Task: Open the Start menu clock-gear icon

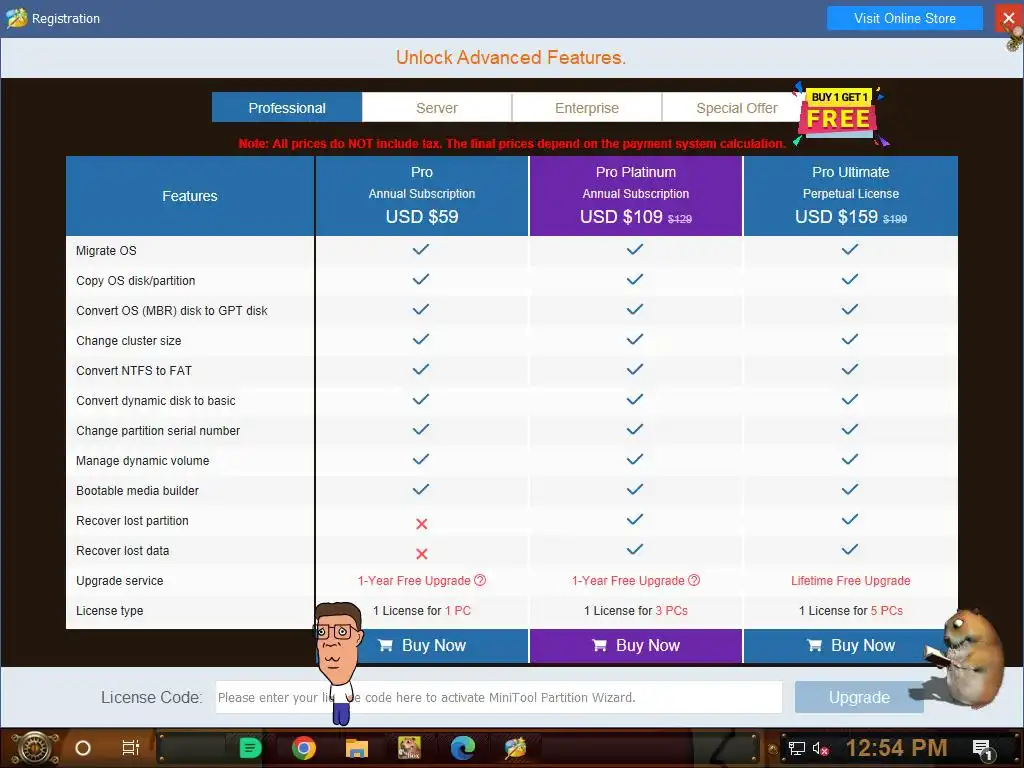Action: 33,748
